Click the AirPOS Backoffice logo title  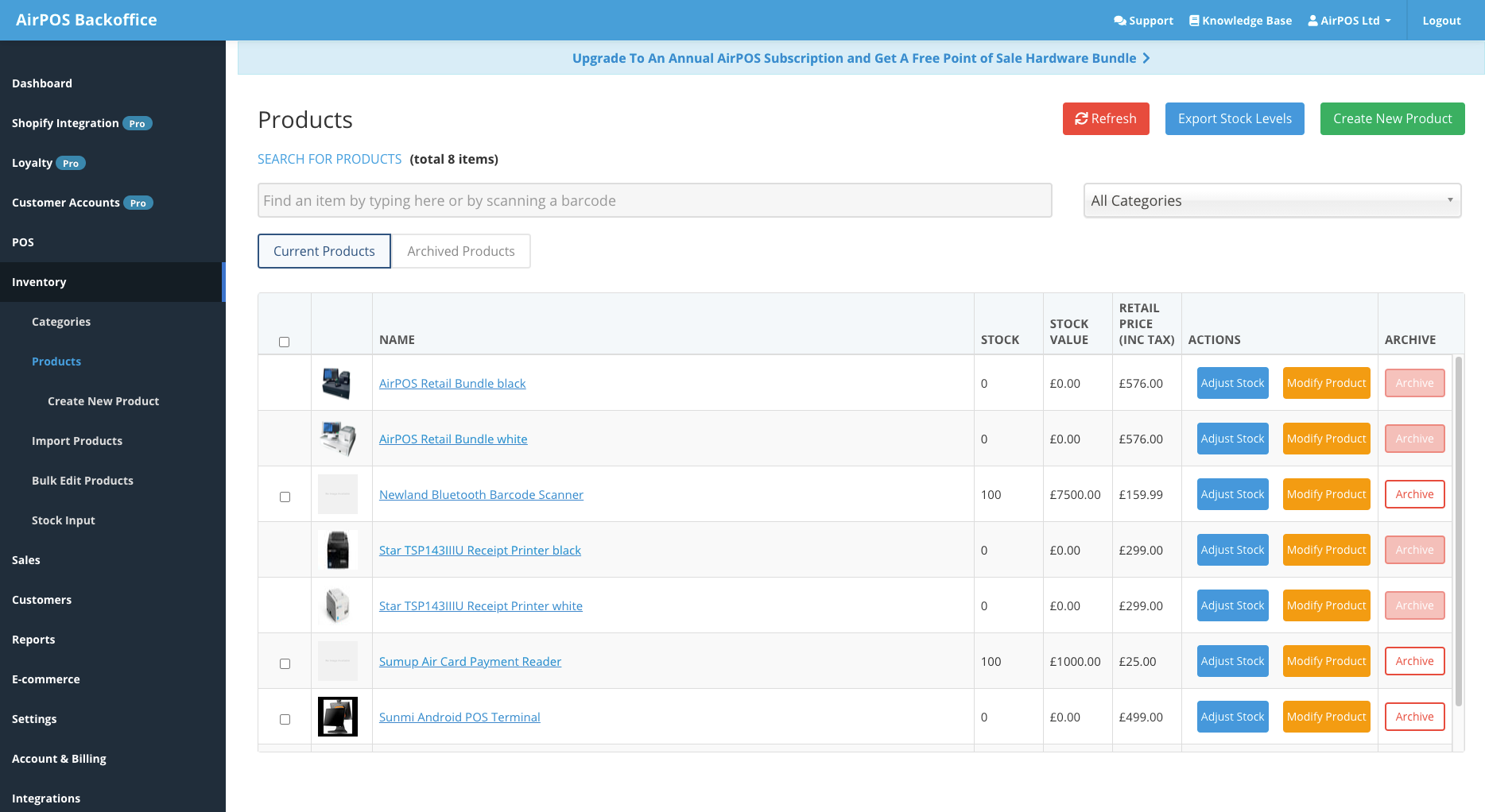click(x=87, y=20)
